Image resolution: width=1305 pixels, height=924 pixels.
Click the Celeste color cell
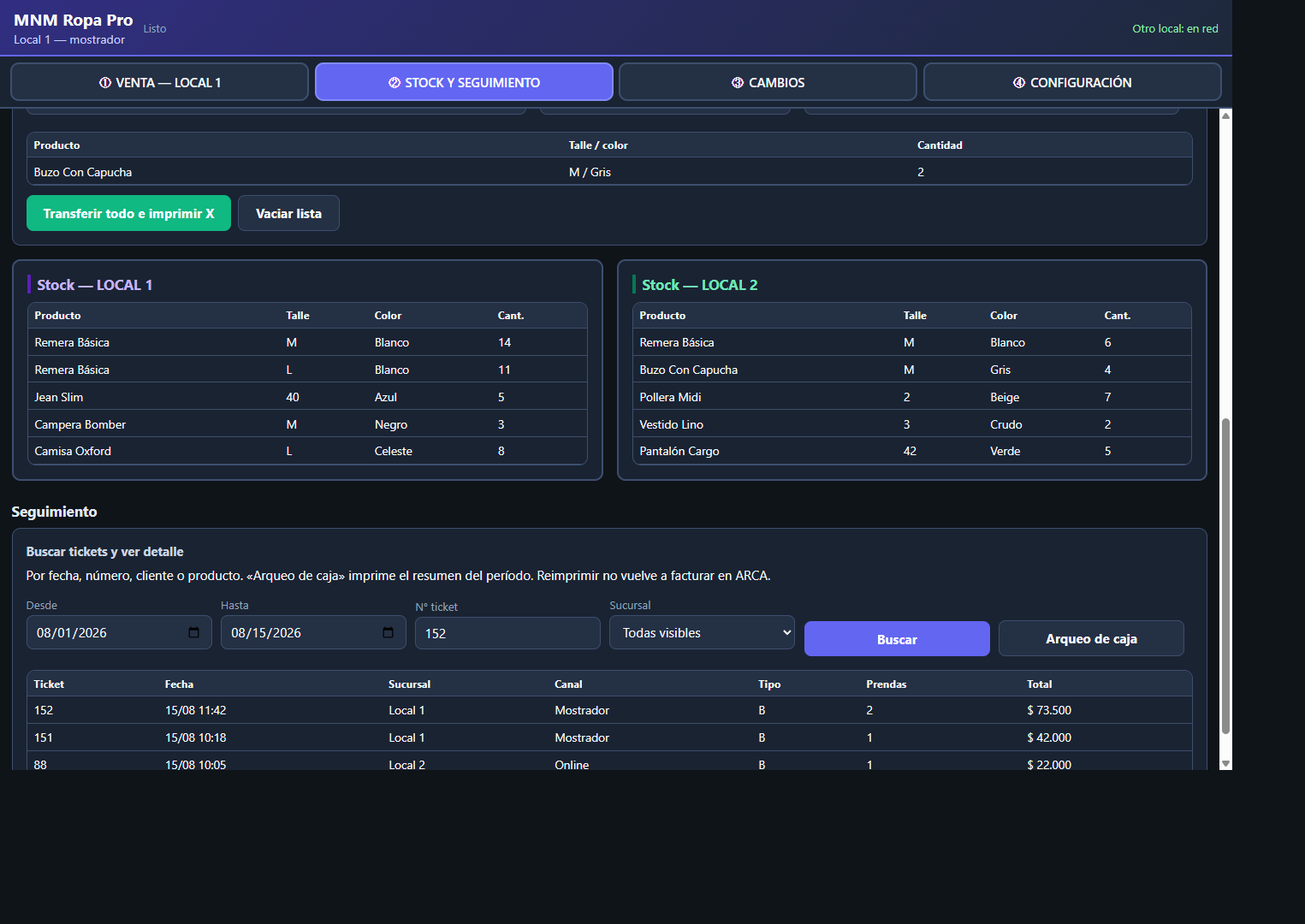pyautogui.click(x=394, y=451)
